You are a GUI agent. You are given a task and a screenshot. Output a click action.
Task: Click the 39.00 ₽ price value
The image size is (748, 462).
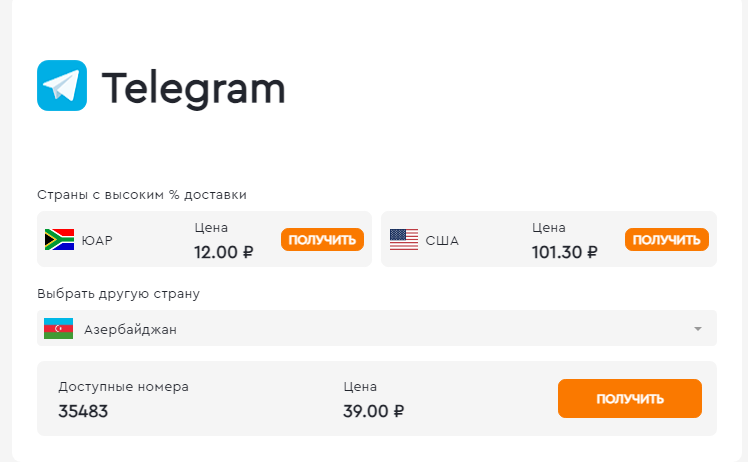(x=374, y=411)
